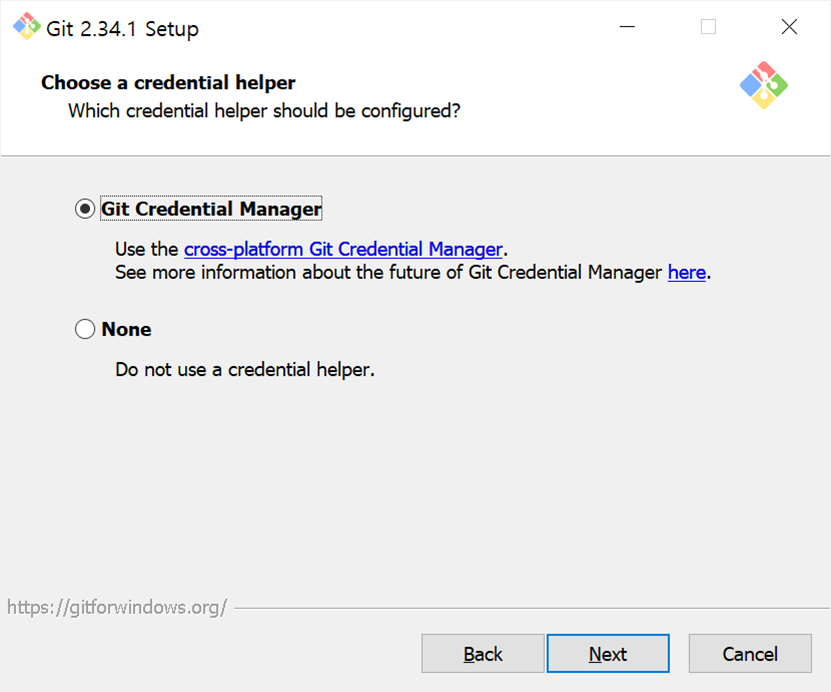Select the None radio button
The image size is (831, 692).
pos(85,329)
